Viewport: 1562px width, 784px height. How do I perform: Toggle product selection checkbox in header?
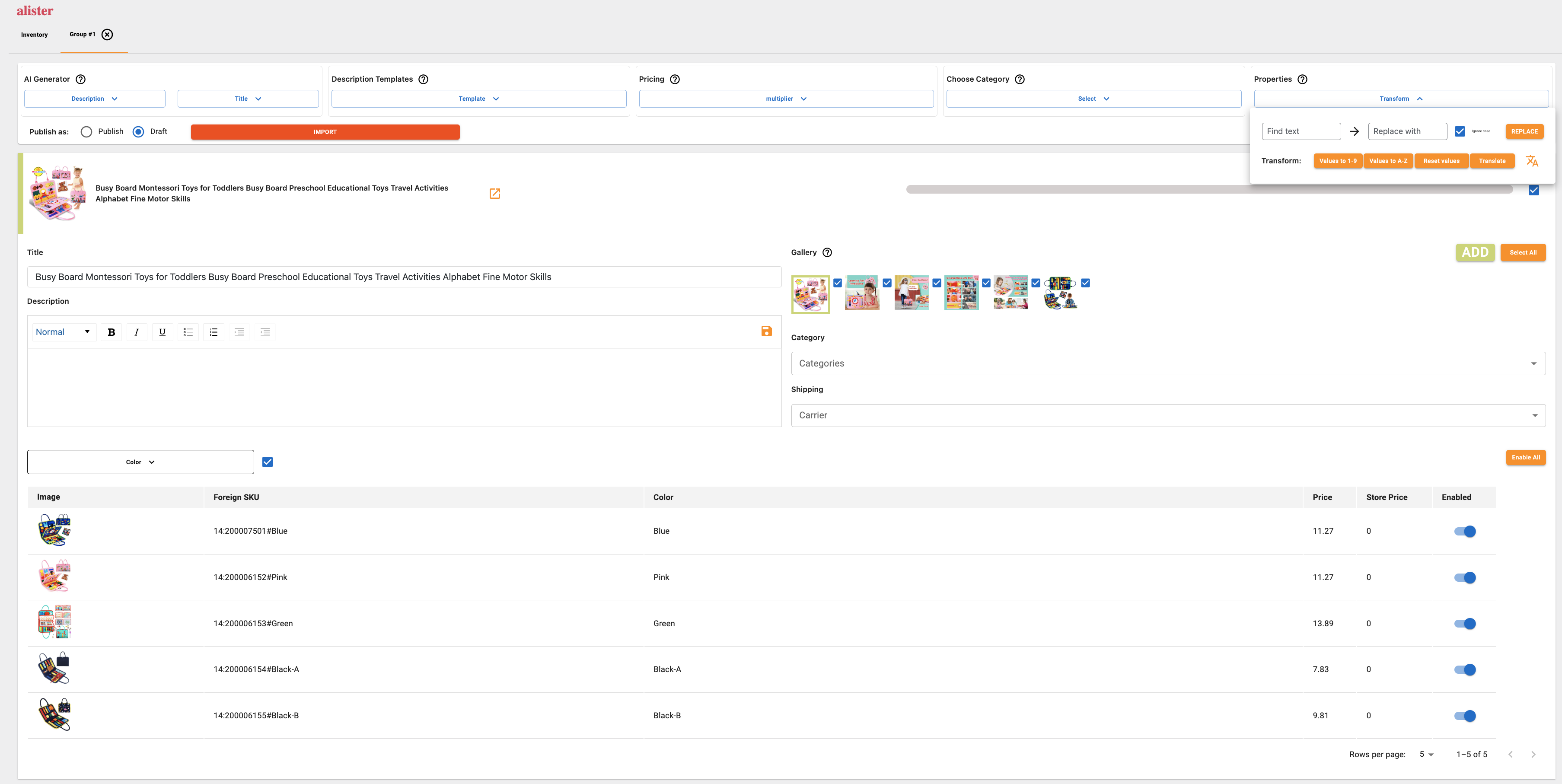[x=1533, y=191]
